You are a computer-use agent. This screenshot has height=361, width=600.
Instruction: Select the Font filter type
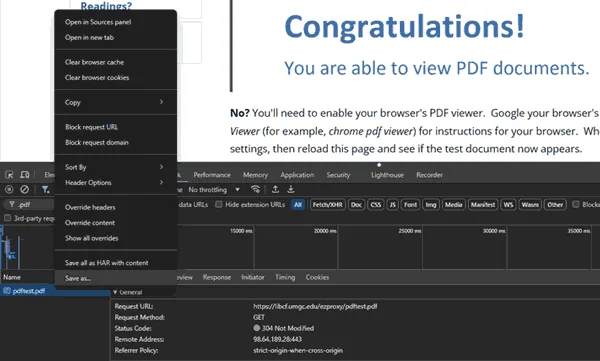pyautogui.click(x=411, y=205)
